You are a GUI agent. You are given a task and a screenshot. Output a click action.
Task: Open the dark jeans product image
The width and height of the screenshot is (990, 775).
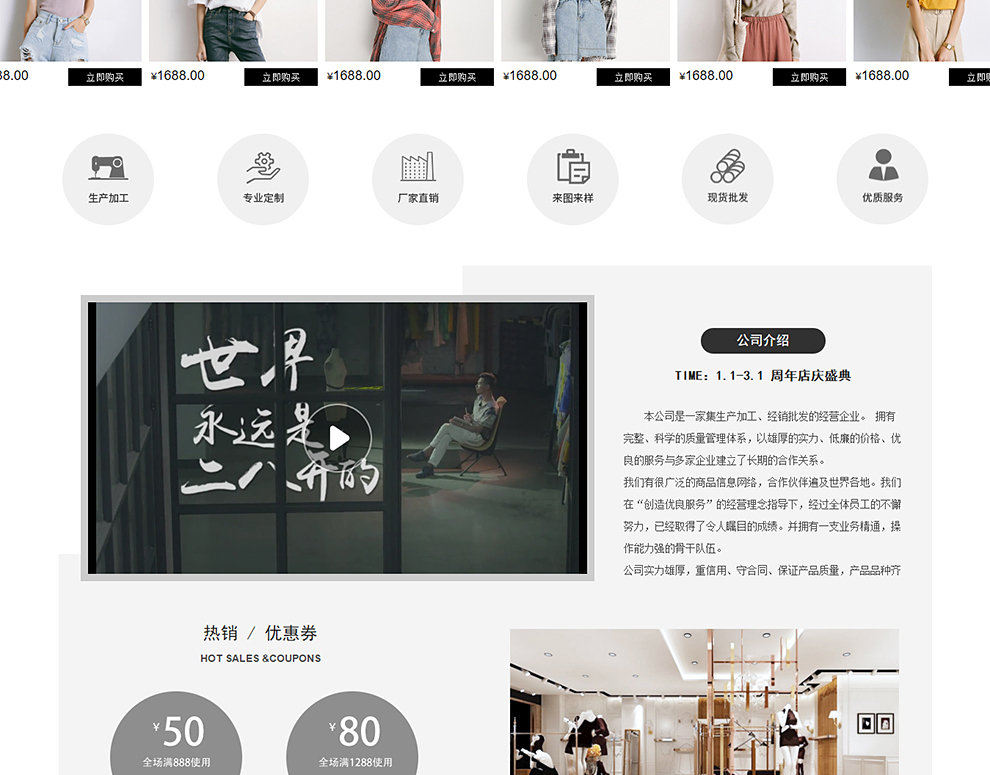[234, 30]
